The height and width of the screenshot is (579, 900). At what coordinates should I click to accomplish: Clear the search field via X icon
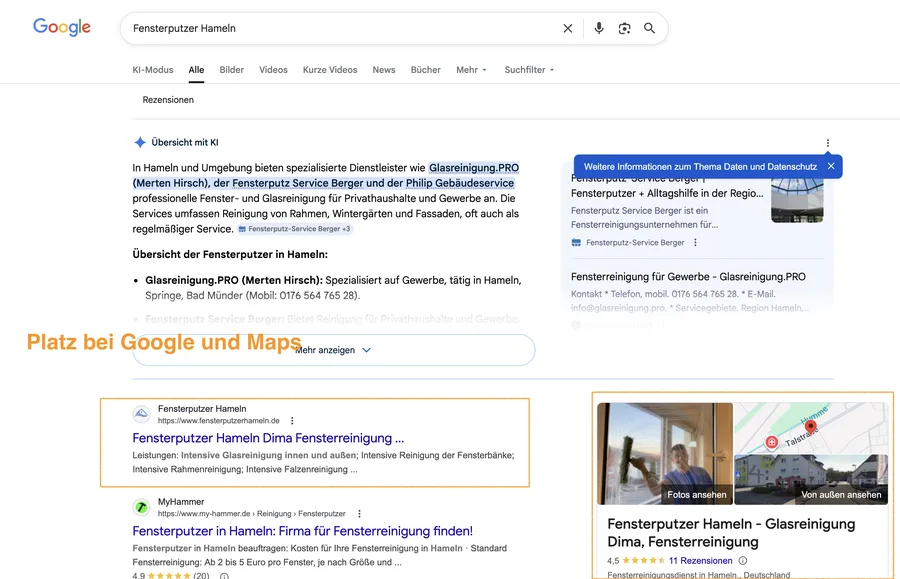pos(567,28)
